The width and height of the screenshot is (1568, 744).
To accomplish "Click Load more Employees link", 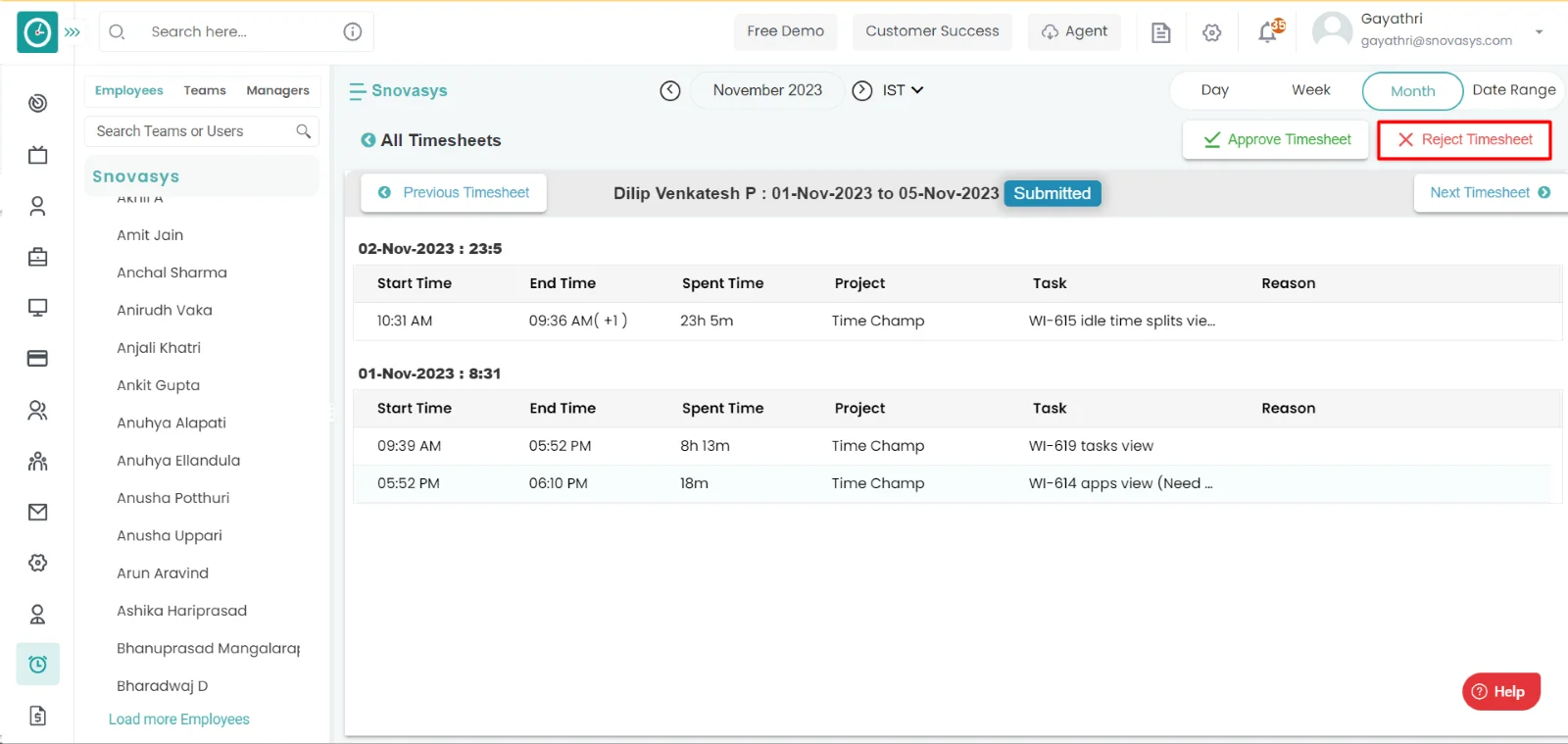I will click(179, 719).
